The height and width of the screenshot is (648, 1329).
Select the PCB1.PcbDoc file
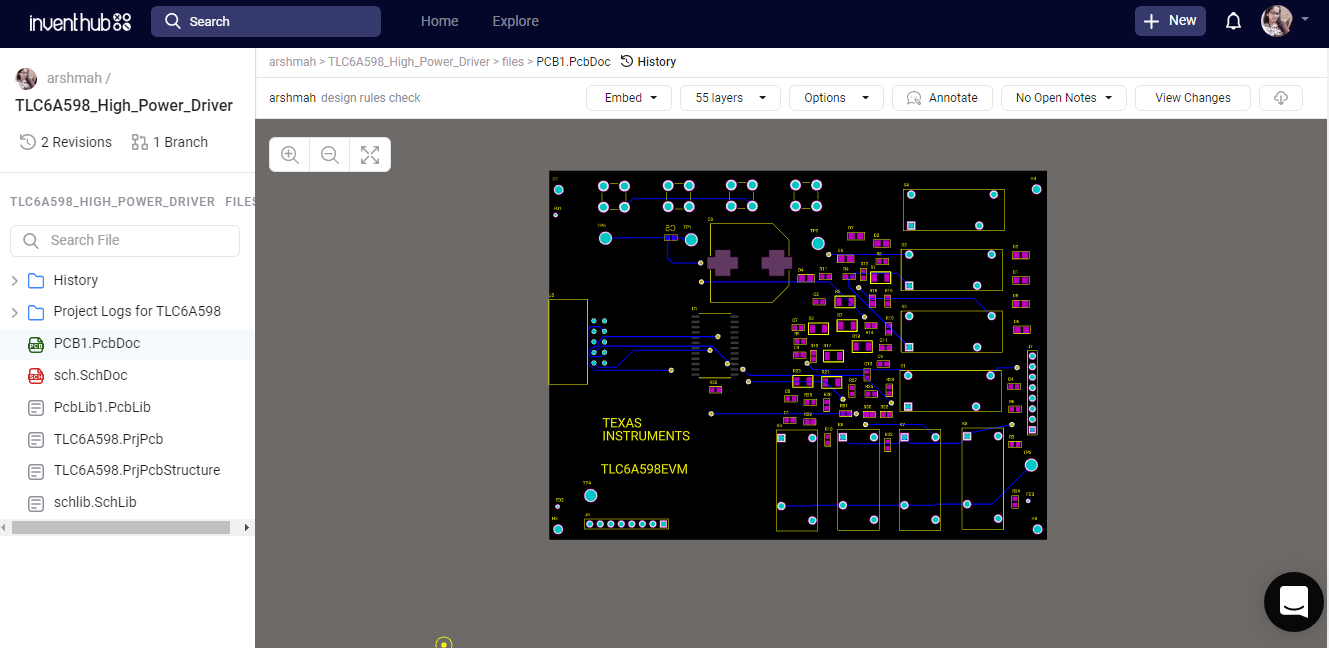(x=97, y=343)
